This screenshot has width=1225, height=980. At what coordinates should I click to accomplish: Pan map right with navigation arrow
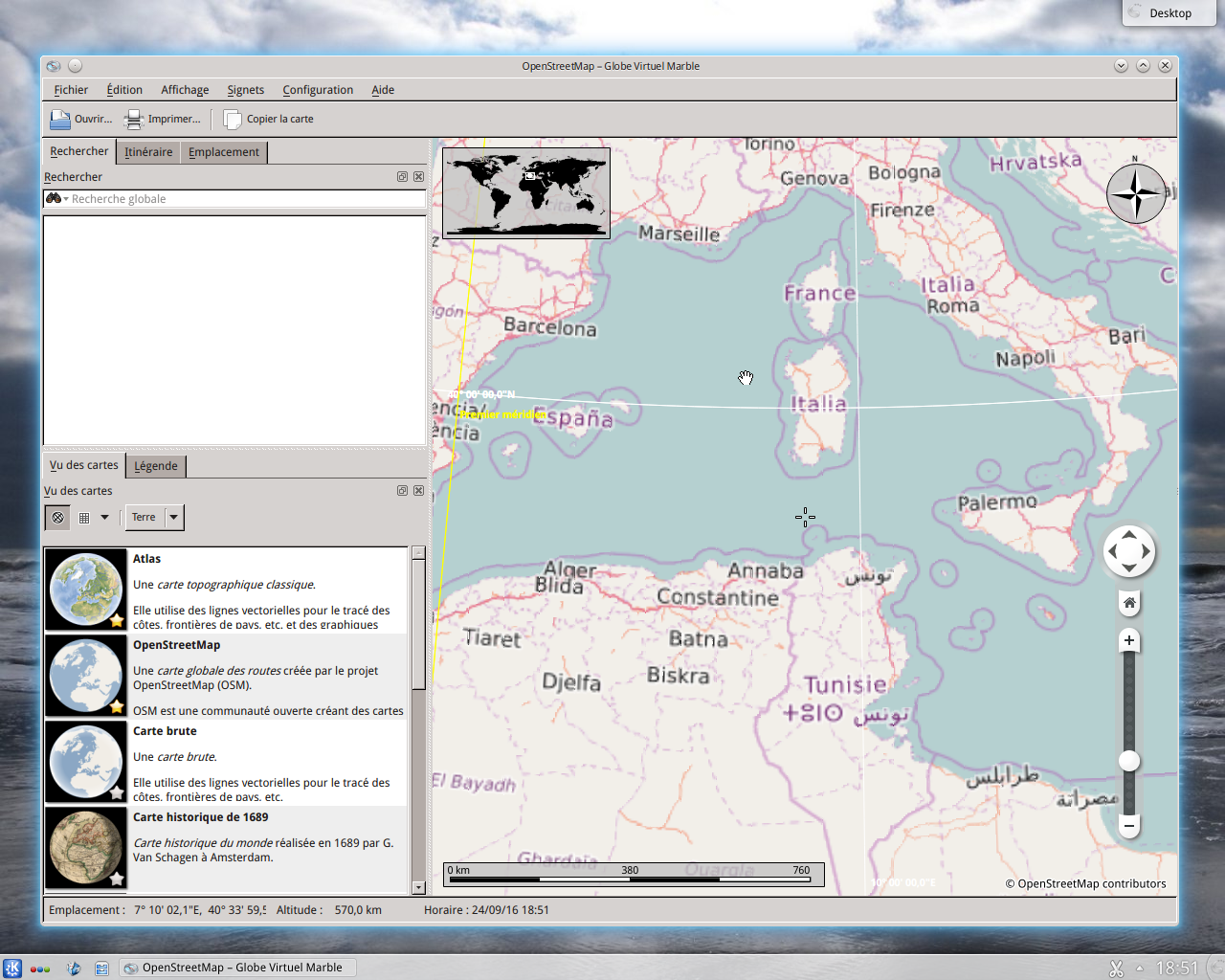pyautogui.click(x=1147, y=551)
